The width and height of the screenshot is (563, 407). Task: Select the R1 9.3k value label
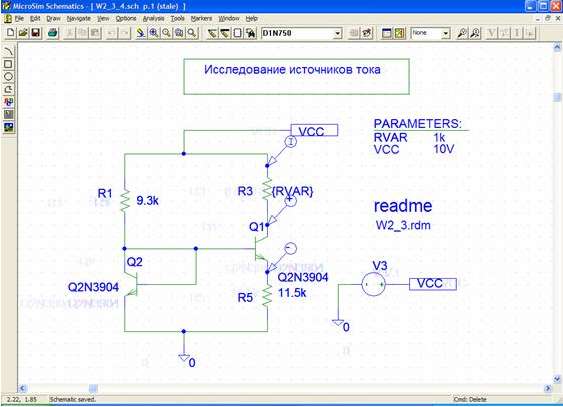(x=147, y=201)
